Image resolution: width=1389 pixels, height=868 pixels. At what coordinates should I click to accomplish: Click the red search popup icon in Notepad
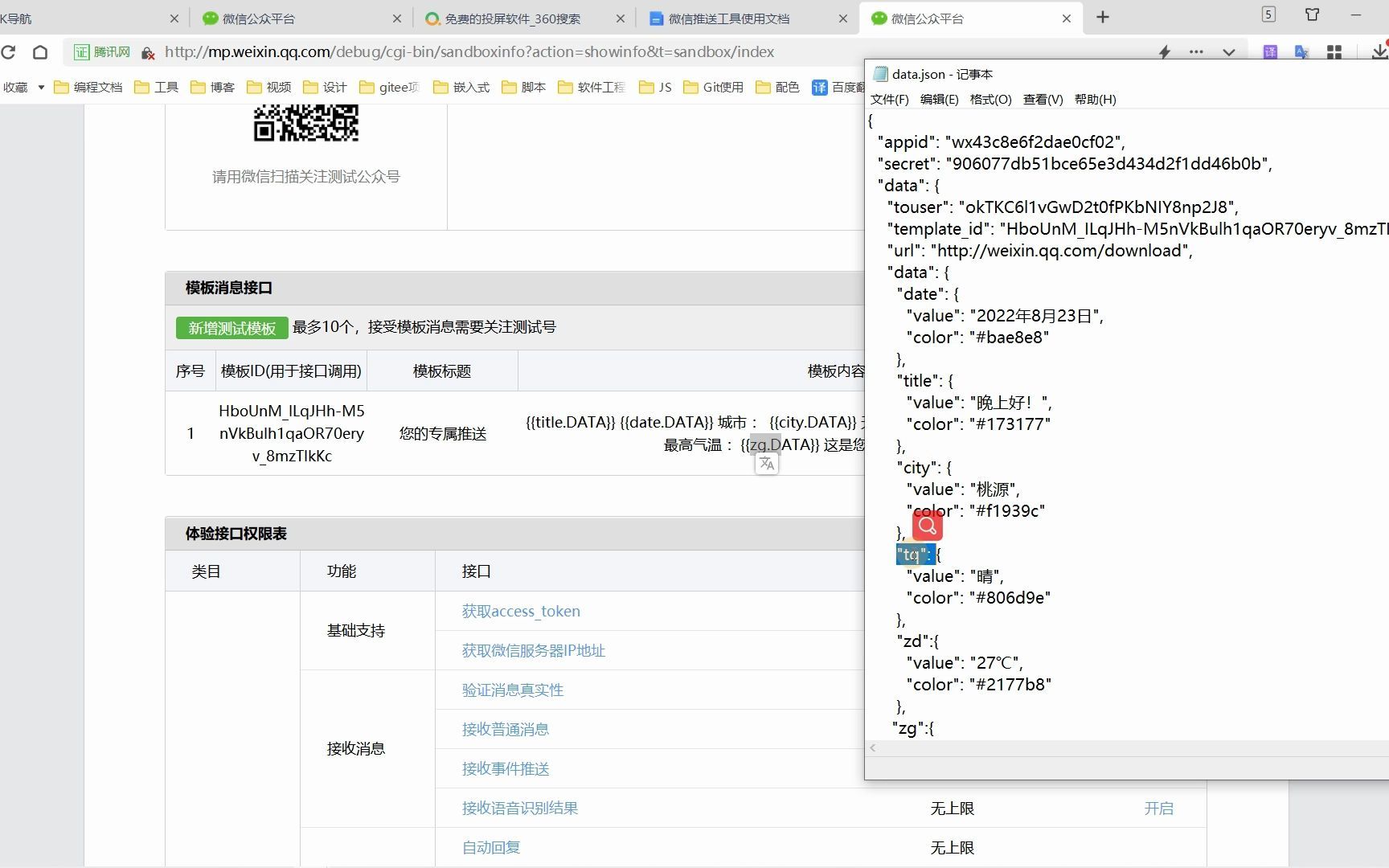[928, 526]
